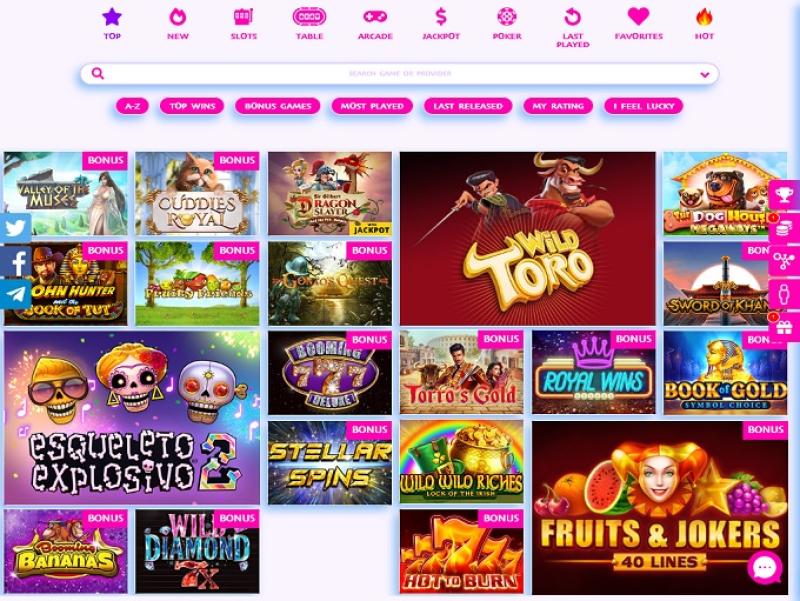Open the Last Played tab
The image size is (800, 601).
(572, 28)
